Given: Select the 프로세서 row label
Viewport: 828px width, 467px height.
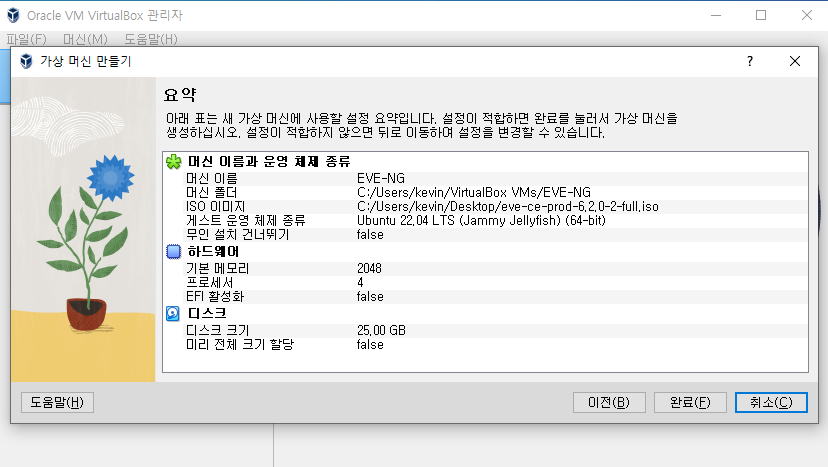Looking at the screenshot, I should point(209,283).
